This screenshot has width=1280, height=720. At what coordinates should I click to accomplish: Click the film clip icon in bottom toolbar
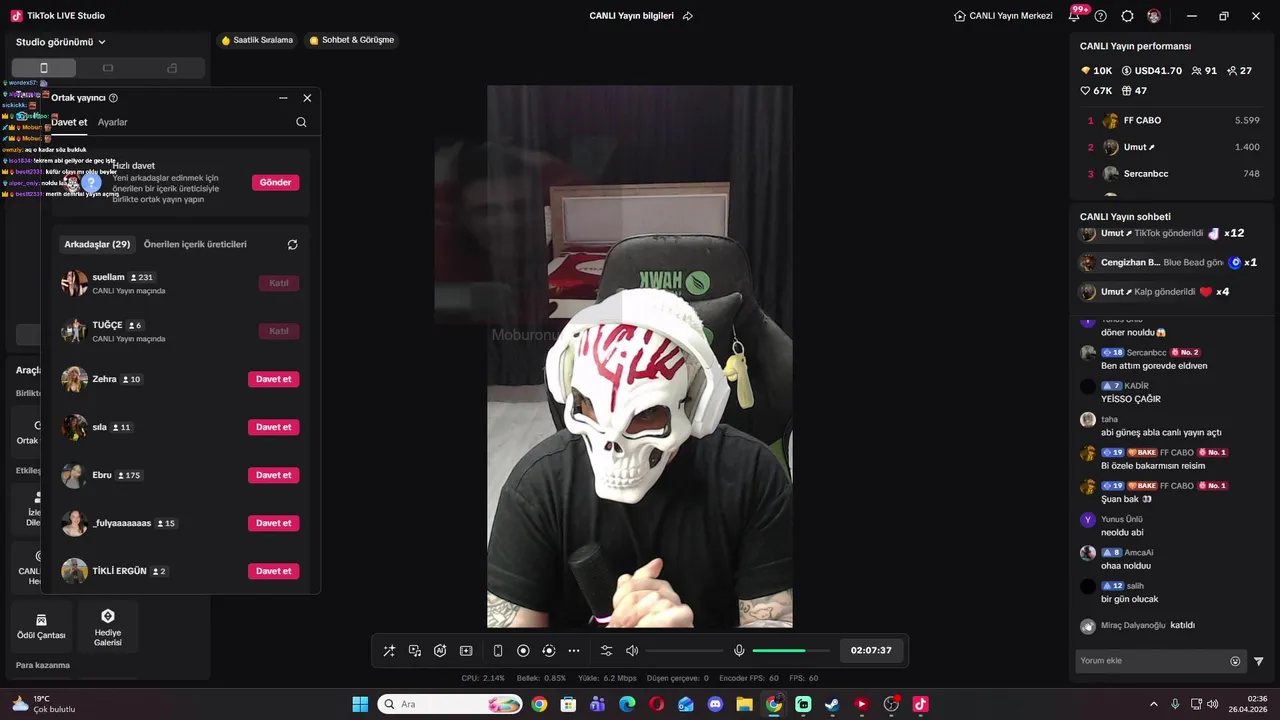466,651
